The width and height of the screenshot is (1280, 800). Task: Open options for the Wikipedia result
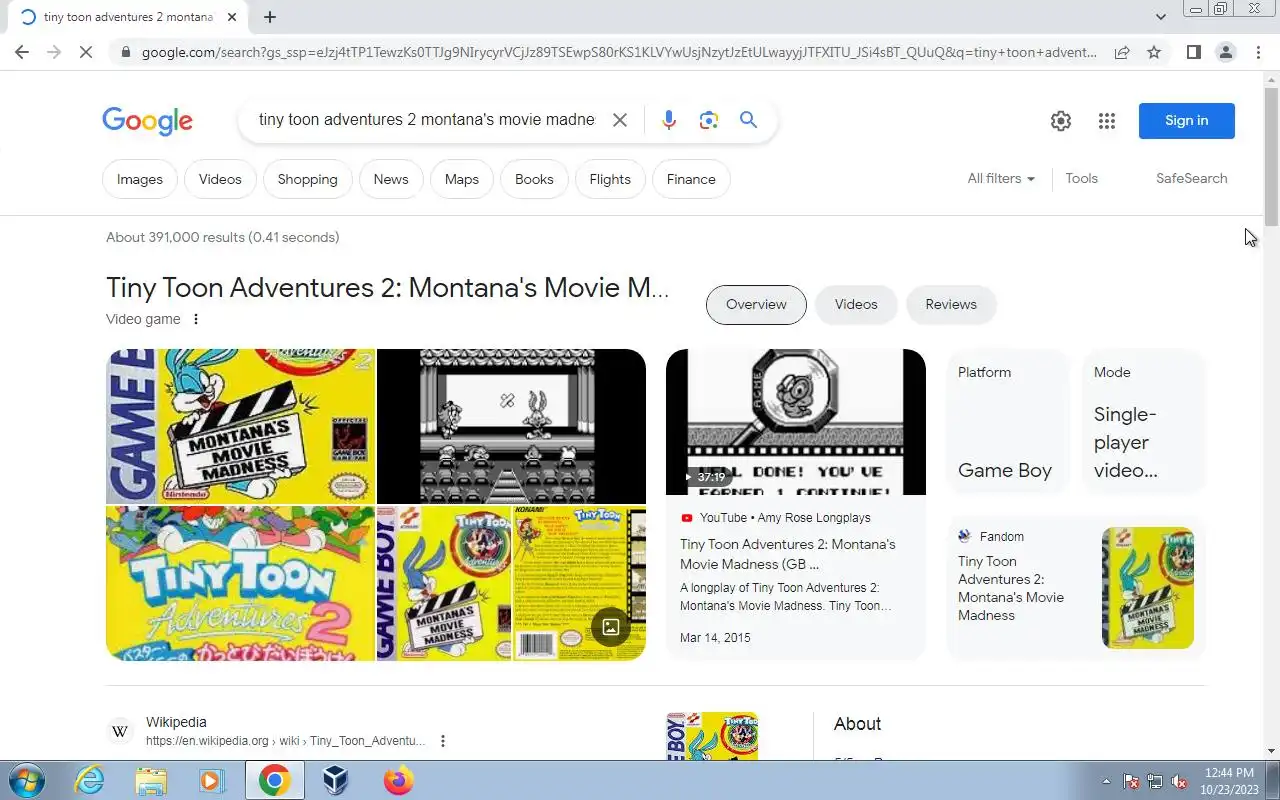click(442, 741)
